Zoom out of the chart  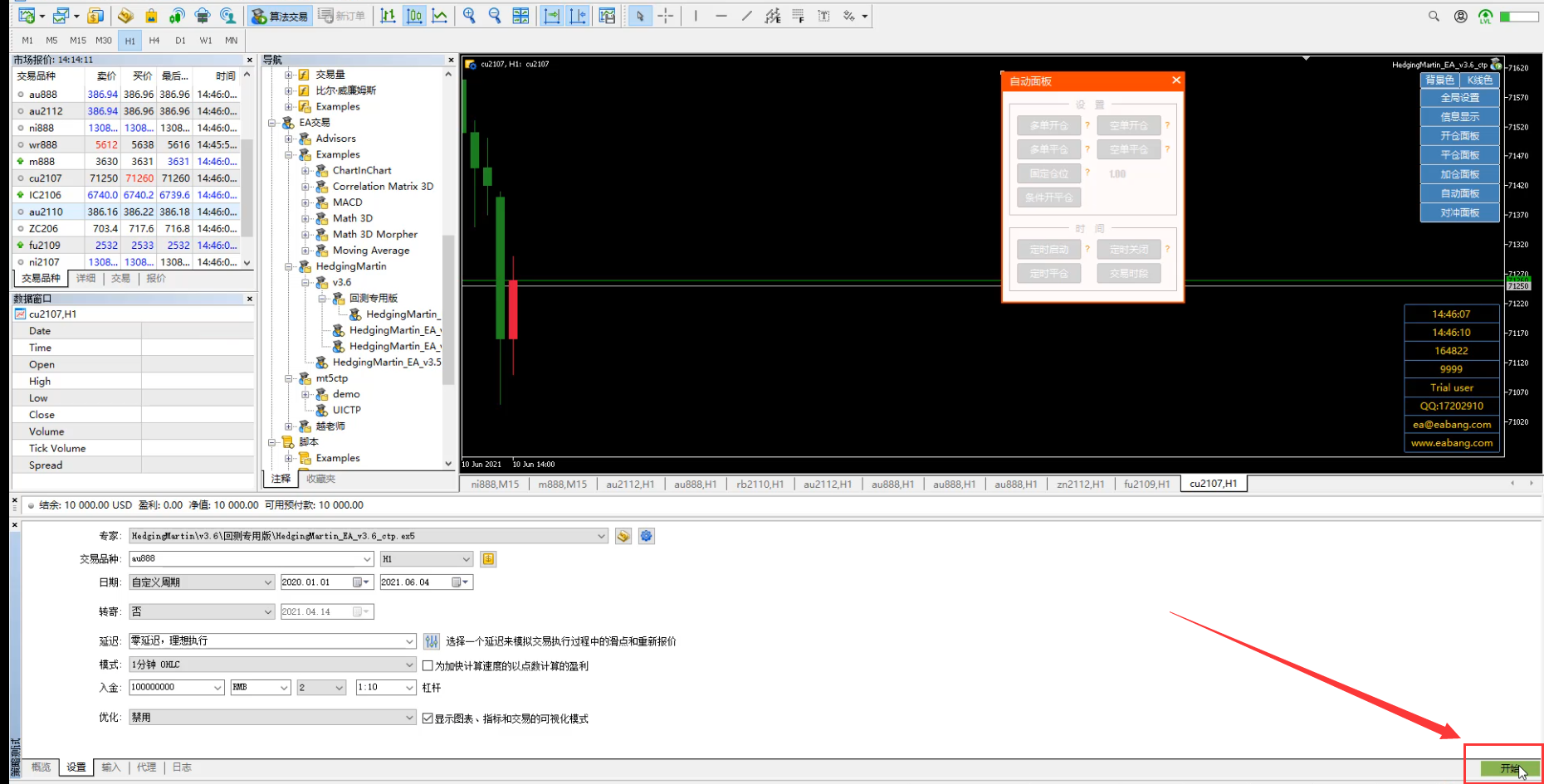click(x=495, y=16)
